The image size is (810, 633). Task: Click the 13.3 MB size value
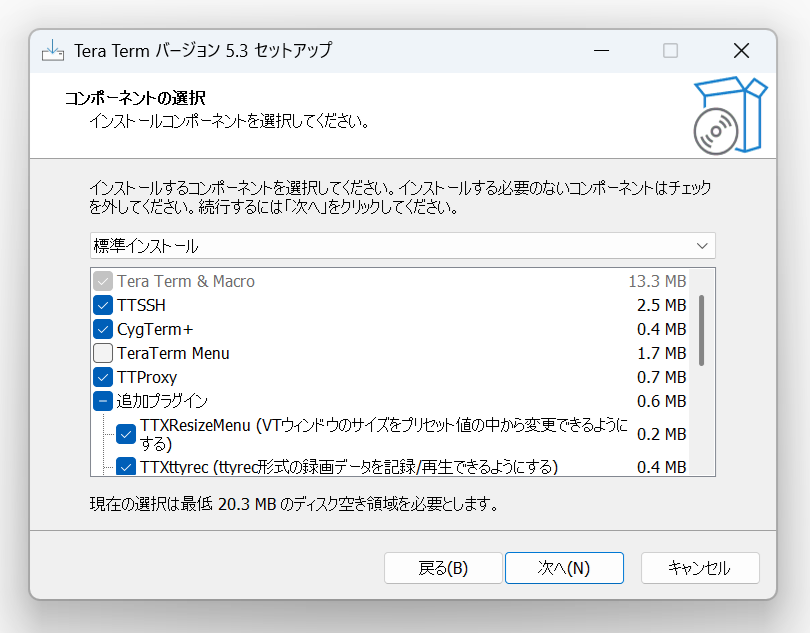click(657, 281)
